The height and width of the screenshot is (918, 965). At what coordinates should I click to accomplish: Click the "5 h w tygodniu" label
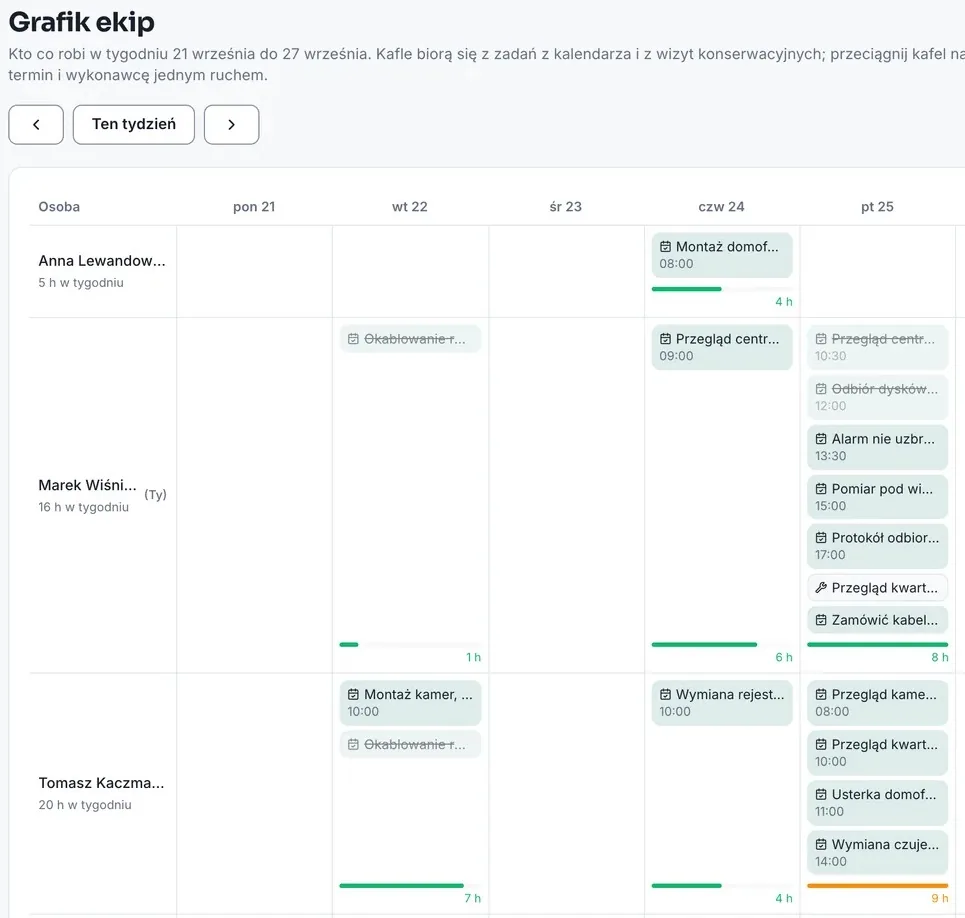click(81, 283)
